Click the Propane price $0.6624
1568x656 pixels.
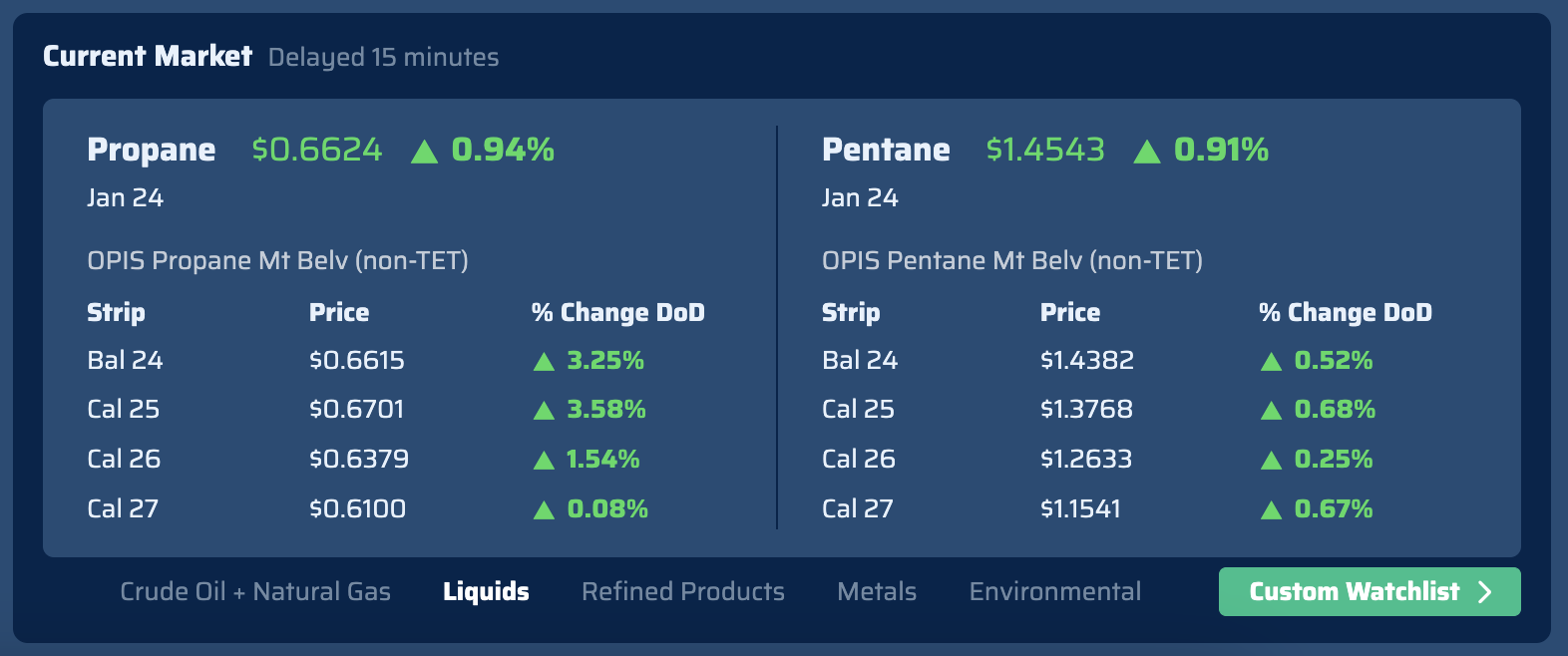pyautogui.click(x=315, y=151)
